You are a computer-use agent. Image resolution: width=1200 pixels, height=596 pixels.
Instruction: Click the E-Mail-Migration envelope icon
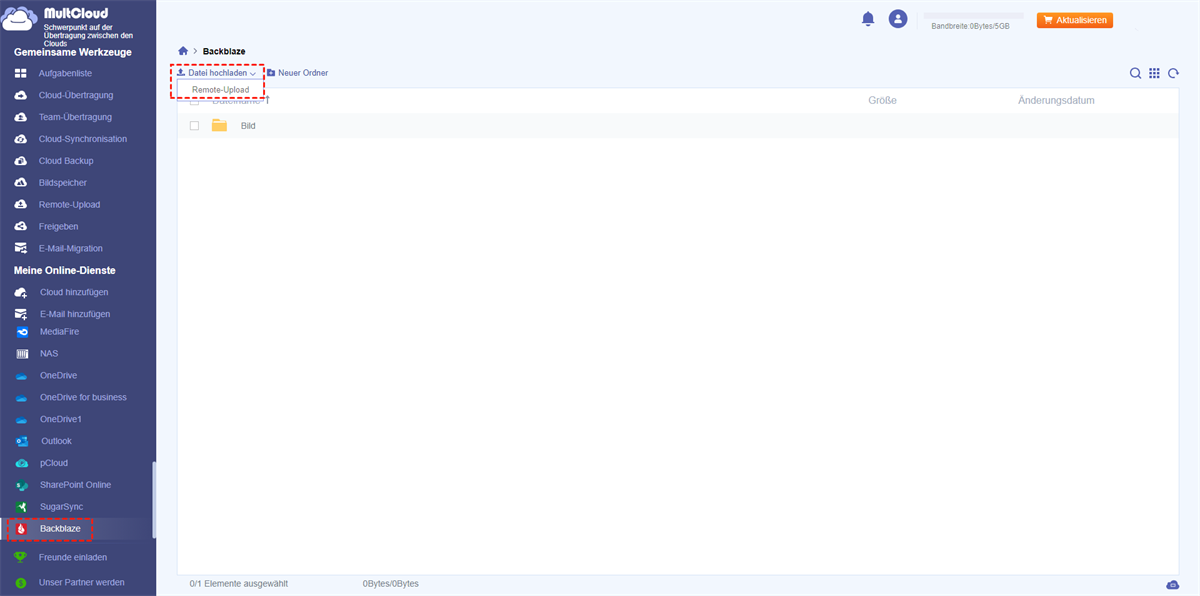pyautogui.click(x=20, y=249)
